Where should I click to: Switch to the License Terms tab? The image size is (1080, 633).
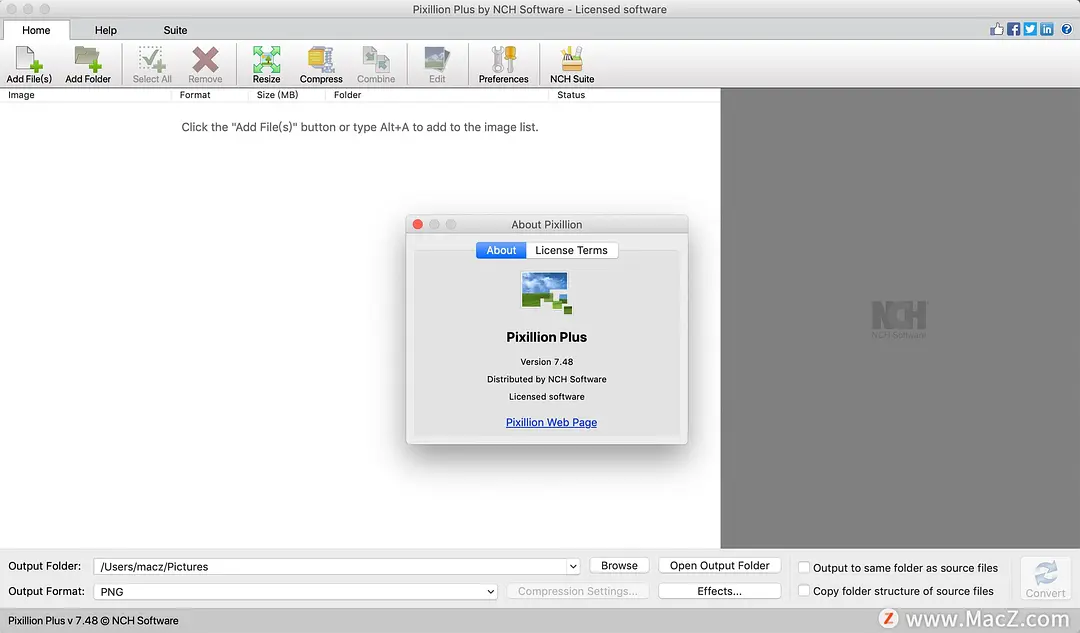point(572,250)
